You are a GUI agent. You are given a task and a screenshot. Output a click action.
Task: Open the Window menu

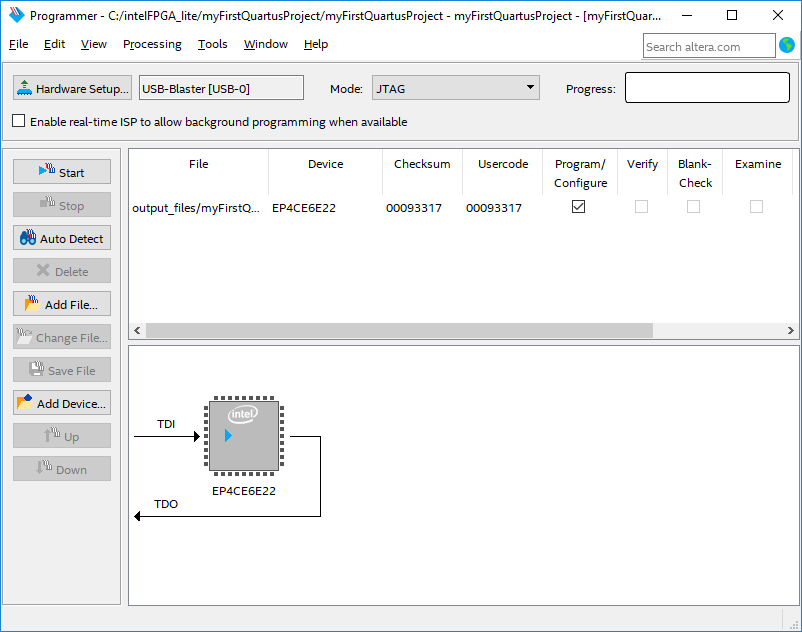click(x=266, y=44)
